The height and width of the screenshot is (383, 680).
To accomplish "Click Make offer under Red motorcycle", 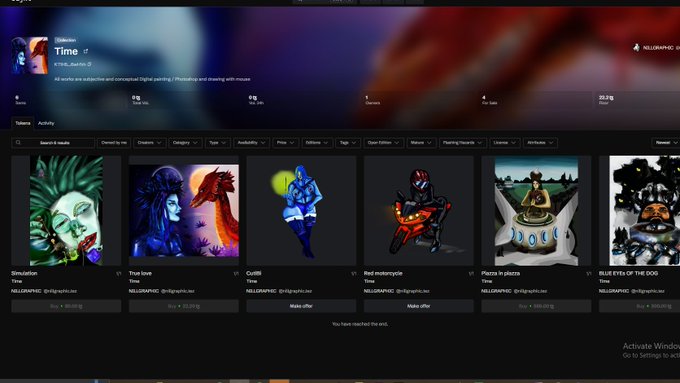I will point(419,306).
